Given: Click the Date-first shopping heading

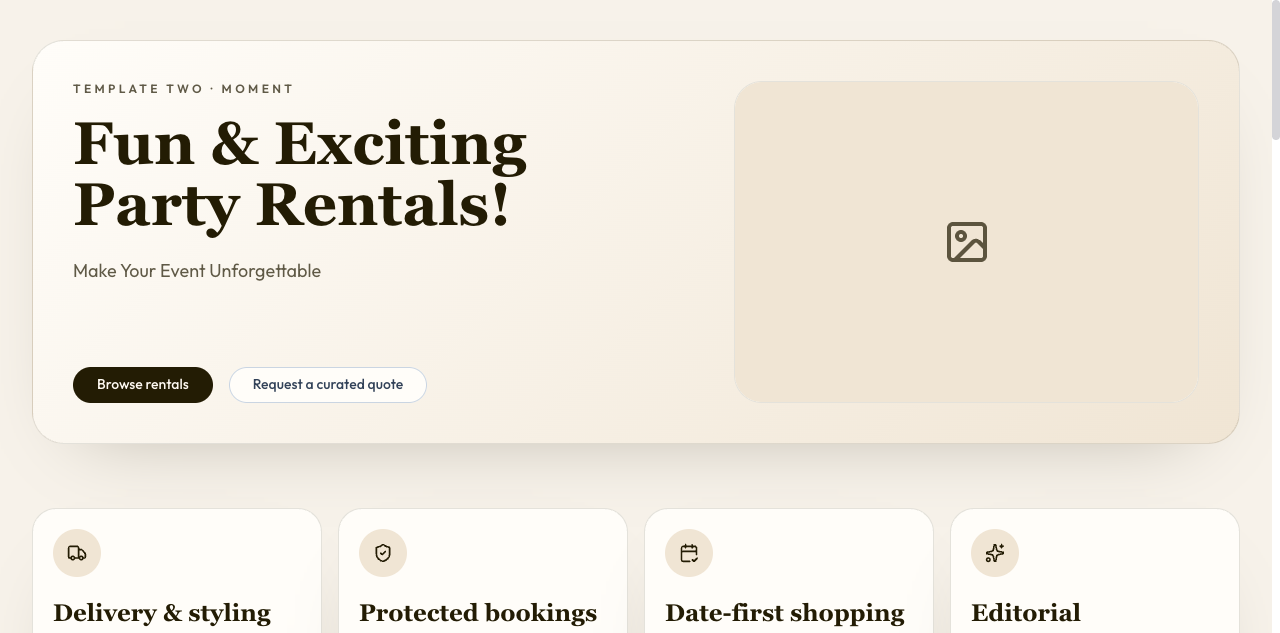Looking at the screenshot, I should click(784, 612).
